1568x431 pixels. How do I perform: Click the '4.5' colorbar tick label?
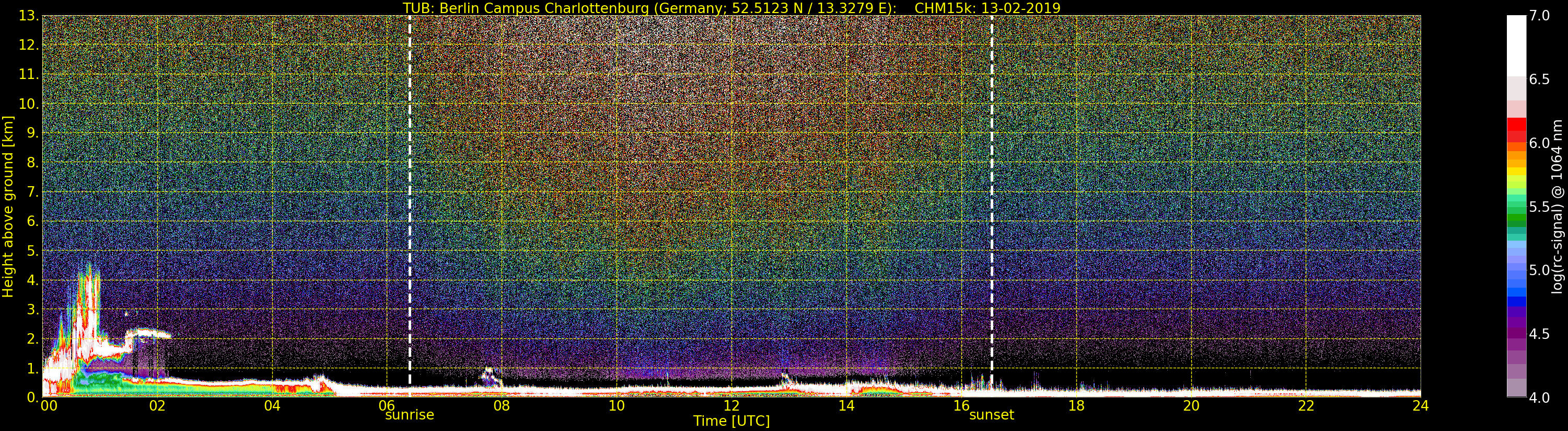pyautogui.click(x=1539, y=334)
